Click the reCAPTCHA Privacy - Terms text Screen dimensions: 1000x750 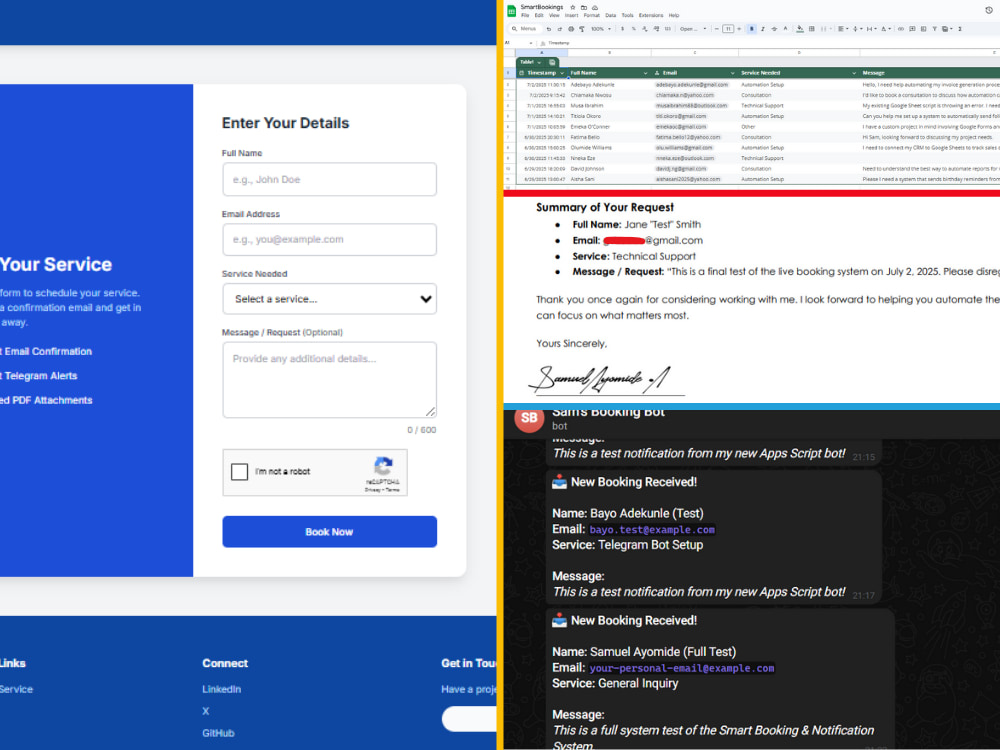click(382, 490)
